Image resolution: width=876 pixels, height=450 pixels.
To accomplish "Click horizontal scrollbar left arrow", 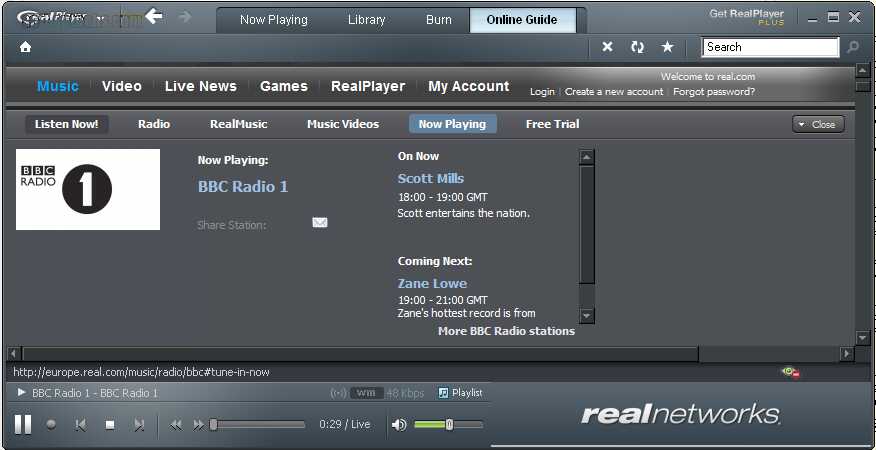I will pos(13,353).
